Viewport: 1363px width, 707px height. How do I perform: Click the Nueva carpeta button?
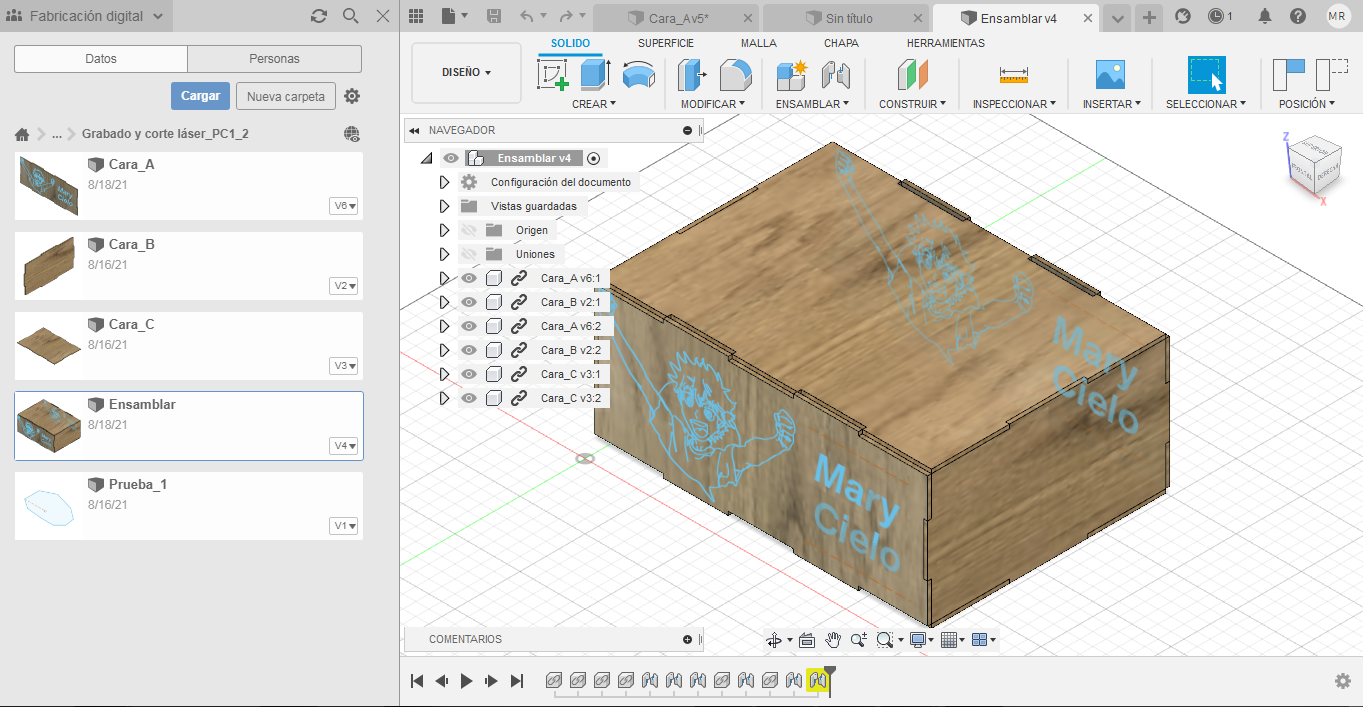[x=285, y=97]
